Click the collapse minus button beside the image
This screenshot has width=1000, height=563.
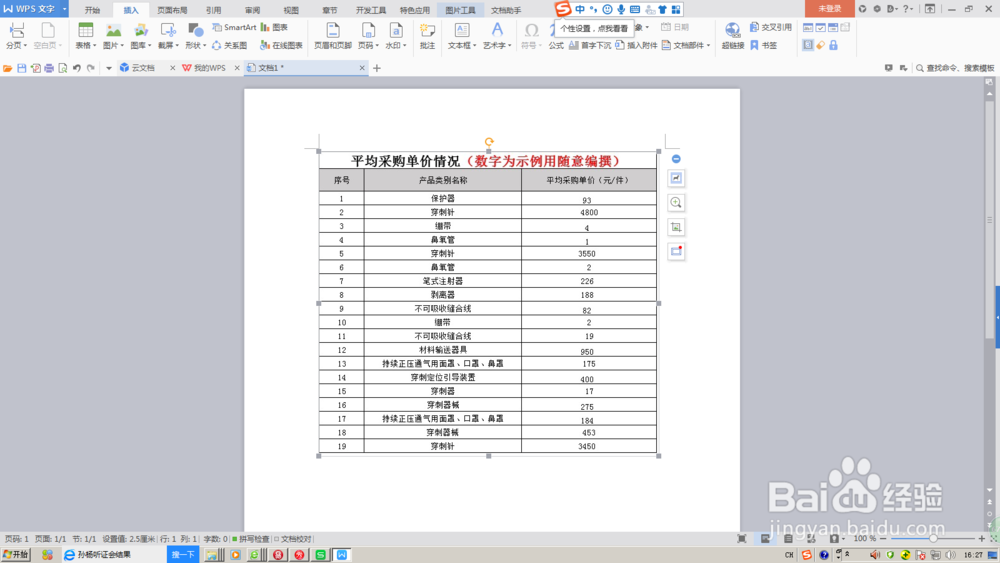click(x=676, y=159)
